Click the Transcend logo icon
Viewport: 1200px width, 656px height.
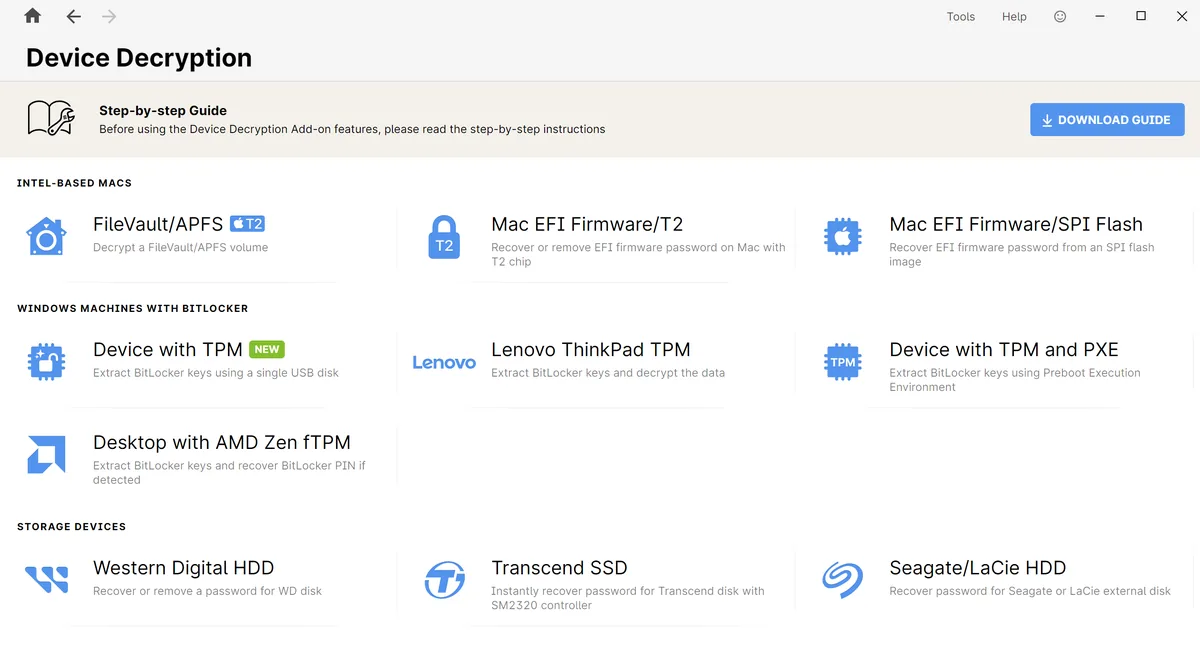[x=444, y=580]
